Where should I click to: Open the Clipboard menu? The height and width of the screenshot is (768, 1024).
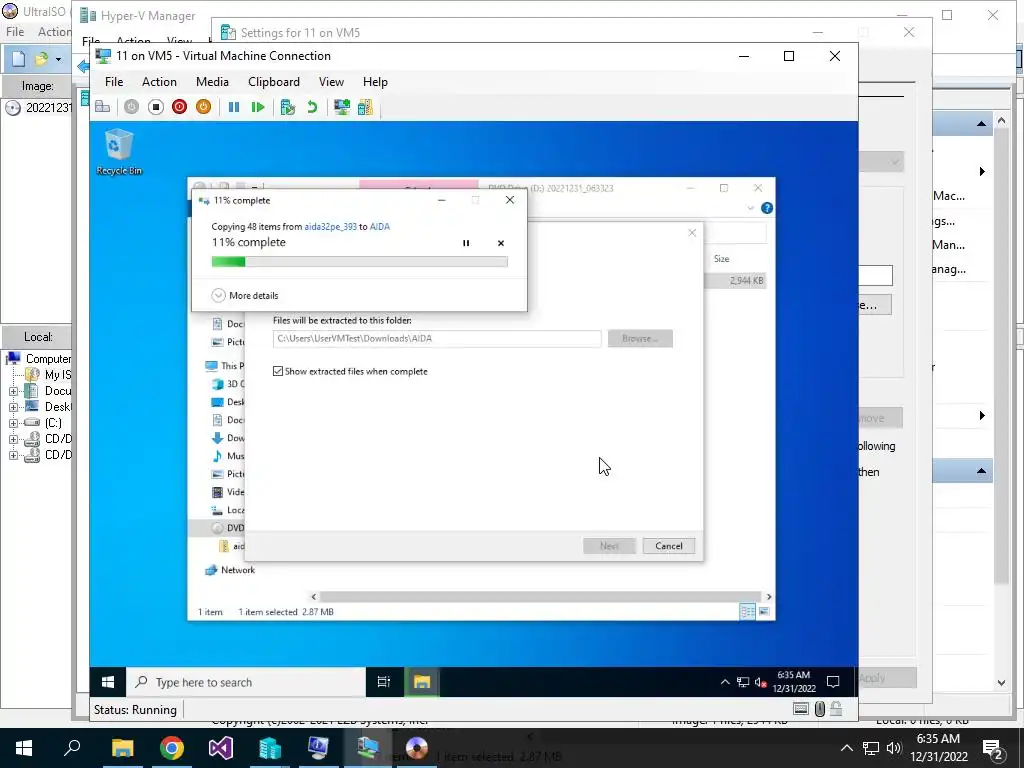pos(274,82)
